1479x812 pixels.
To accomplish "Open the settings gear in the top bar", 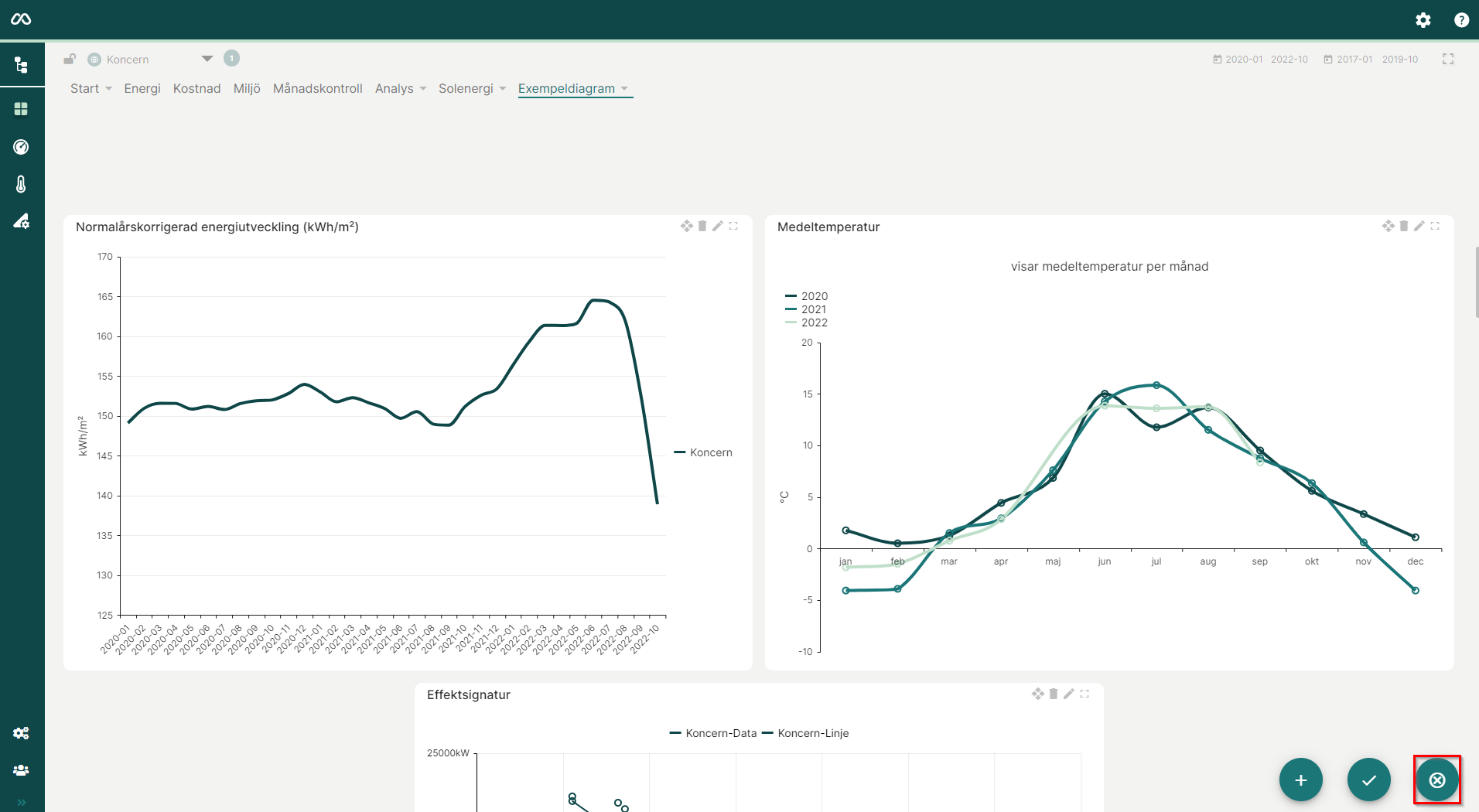I will [1423, 20].
